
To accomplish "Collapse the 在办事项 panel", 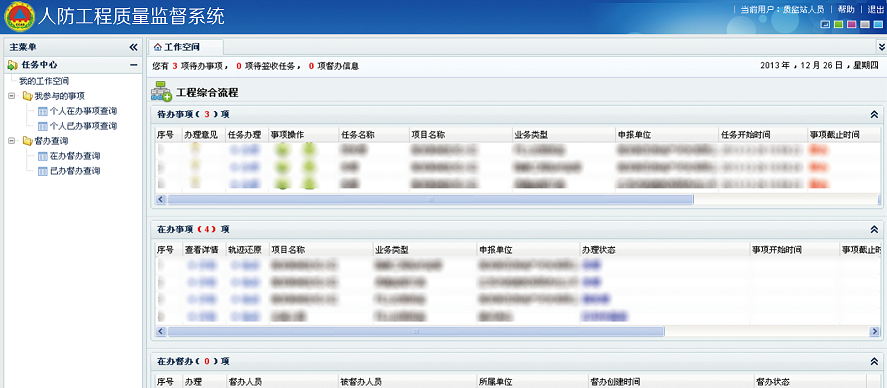I will click(874, 229).
